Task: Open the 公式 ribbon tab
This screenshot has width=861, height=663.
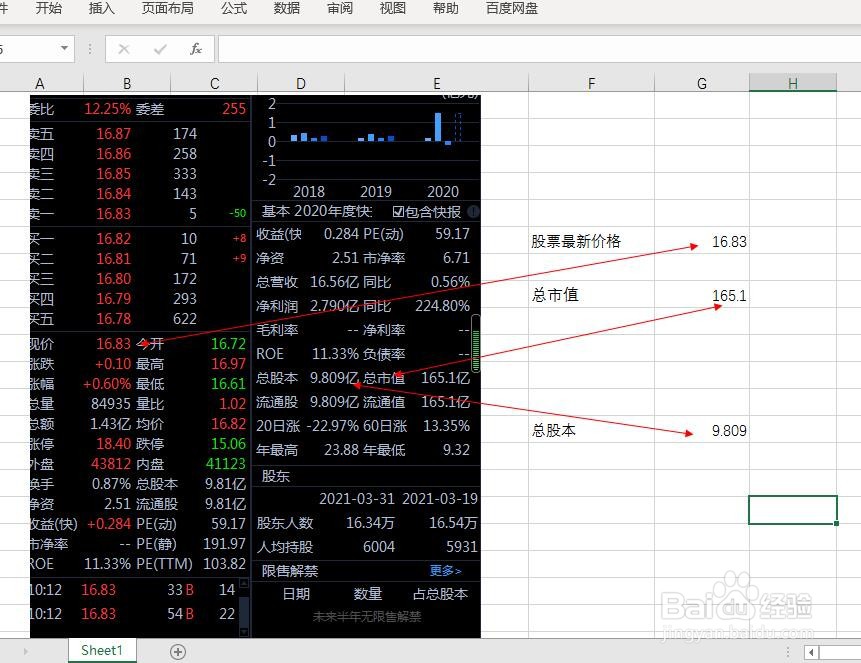Action: click(x=234, y=8)
